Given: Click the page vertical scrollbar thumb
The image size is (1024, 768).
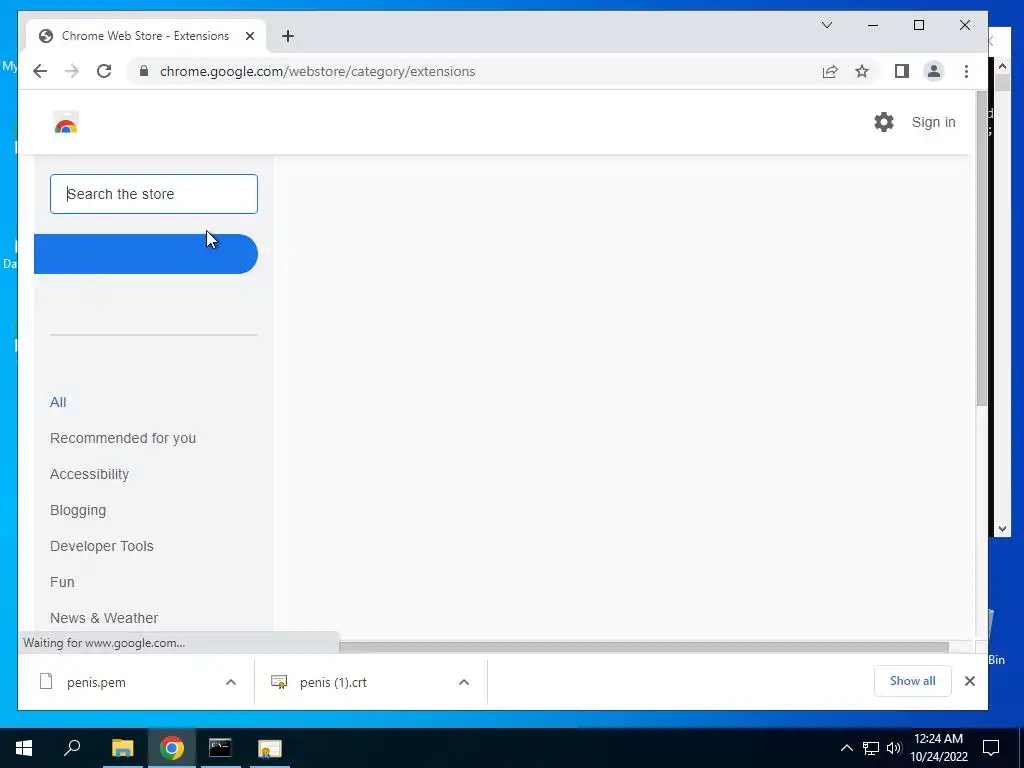Looking at the screenshot, I should pyautogui.click(x=981, y=249).
